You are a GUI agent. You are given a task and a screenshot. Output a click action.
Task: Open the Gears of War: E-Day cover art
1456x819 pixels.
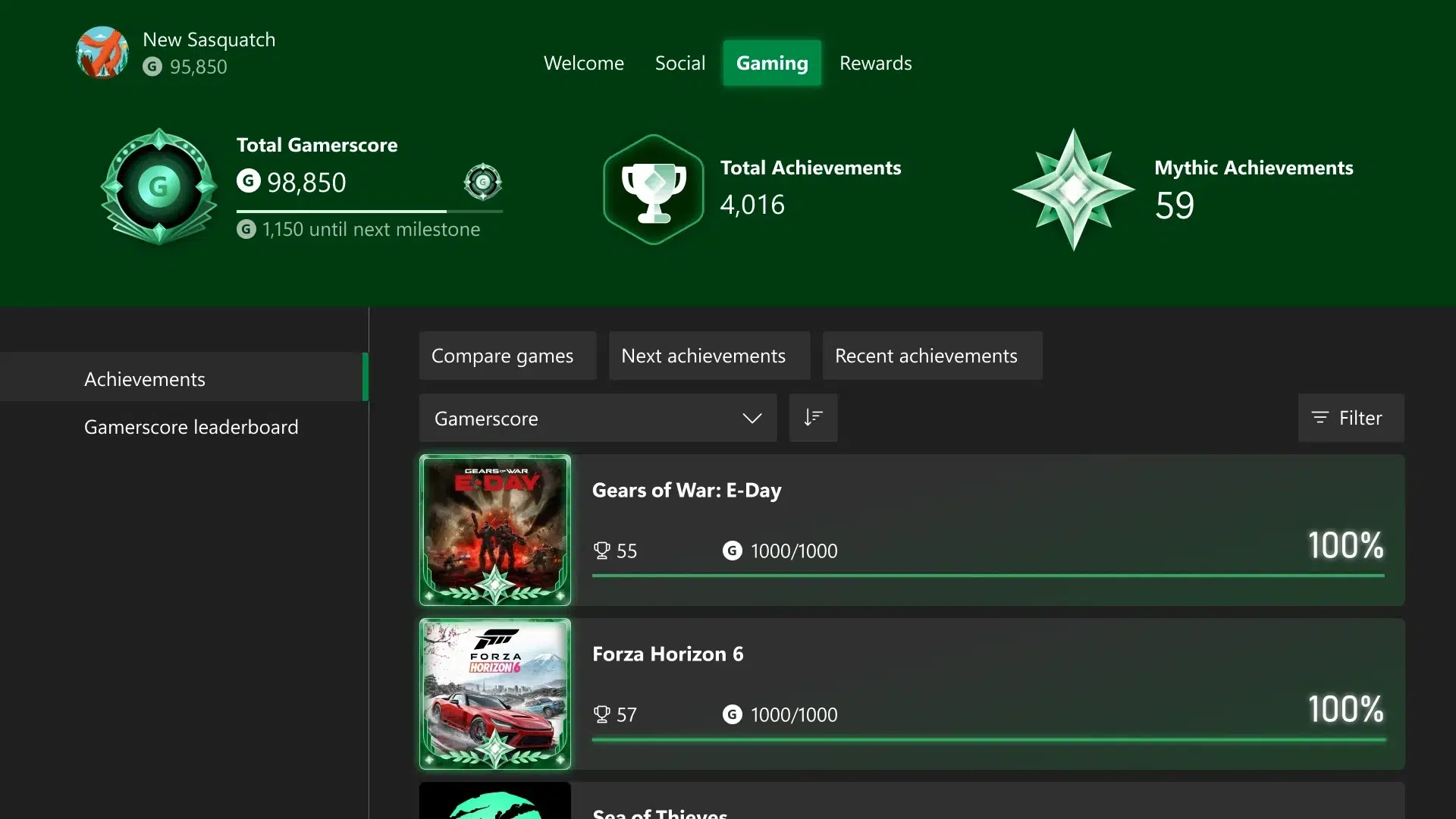point(495,530)
